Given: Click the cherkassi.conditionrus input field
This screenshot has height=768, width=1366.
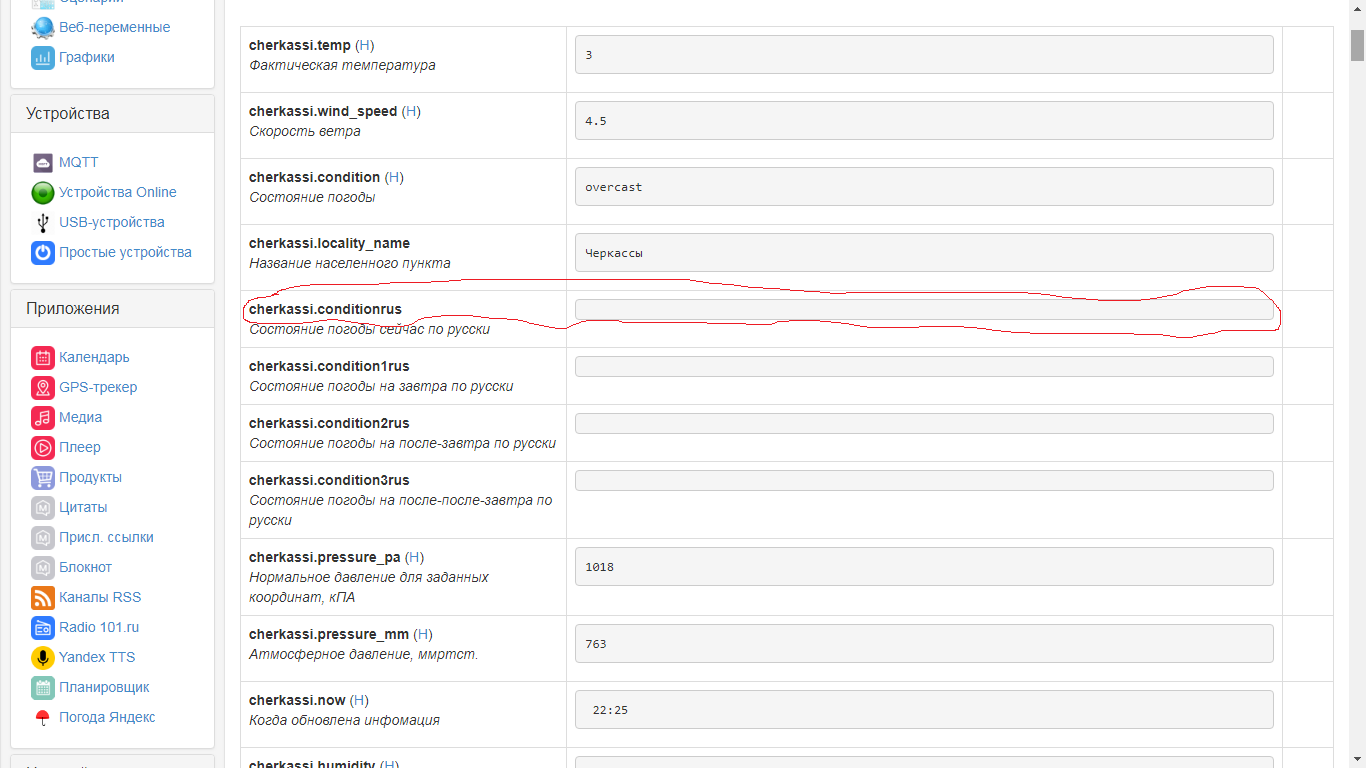Looking at the screenshot, I should [923, 310].
